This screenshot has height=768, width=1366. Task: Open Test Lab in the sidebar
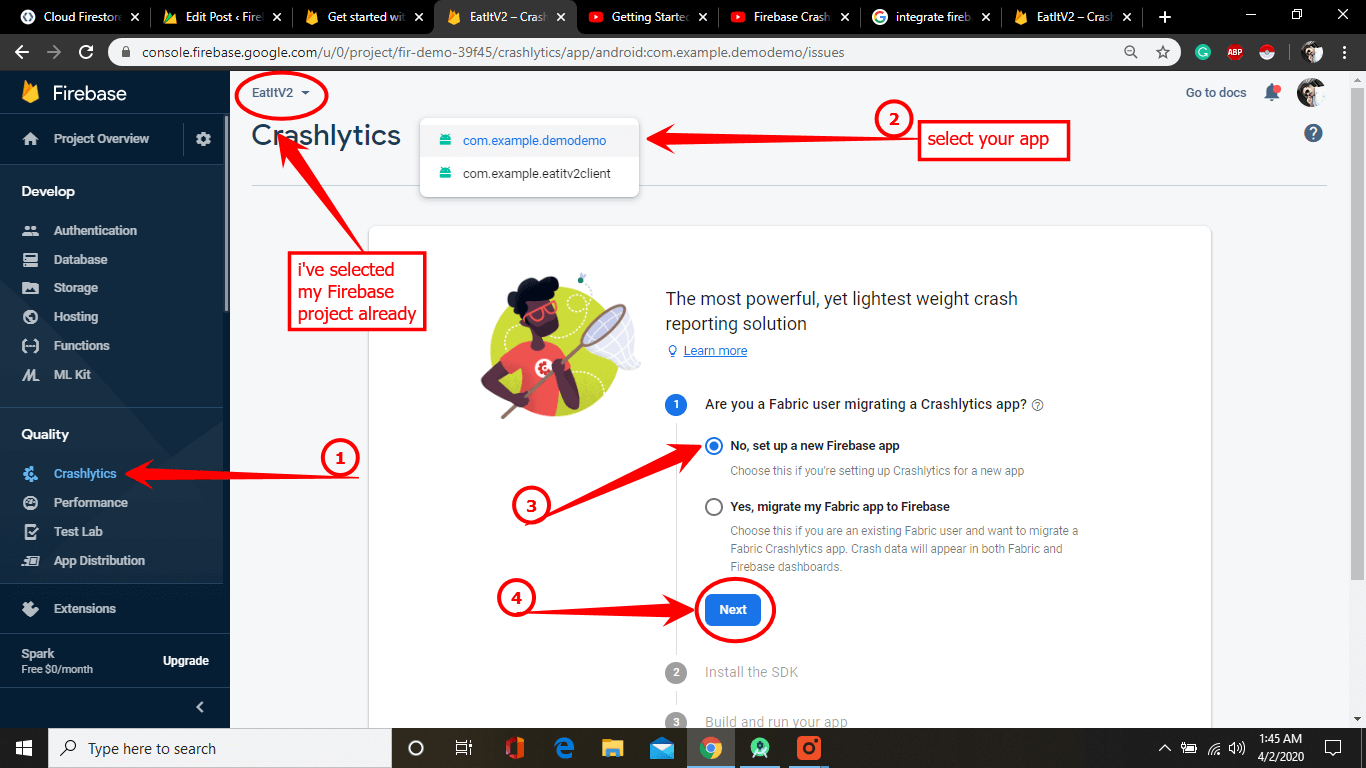tap(78, 532)
